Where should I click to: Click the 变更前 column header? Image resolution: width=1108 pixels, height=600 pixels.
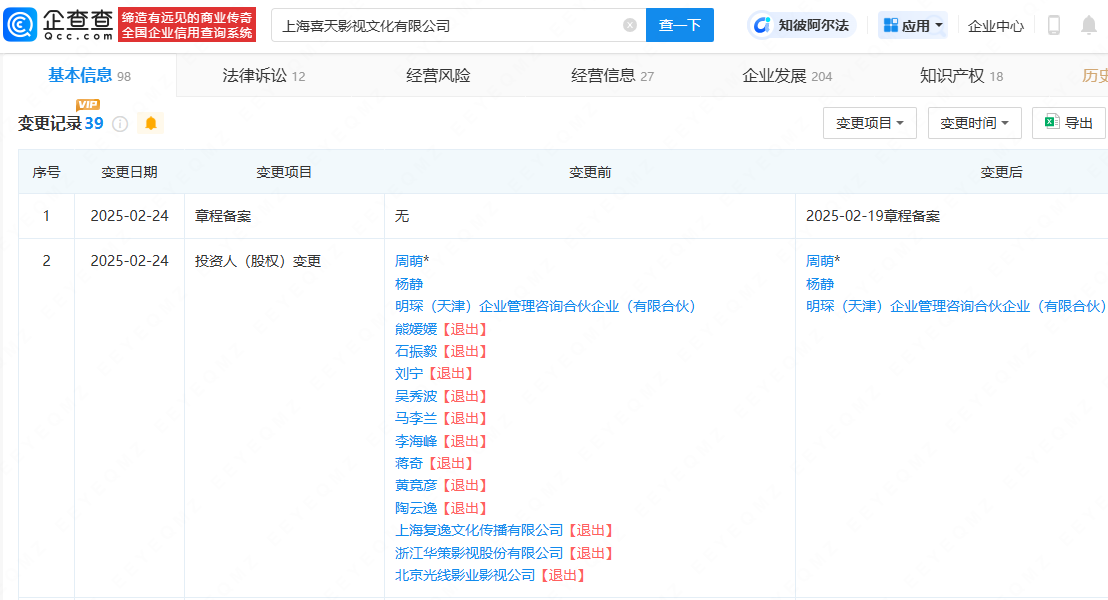[x=590, y=172]
